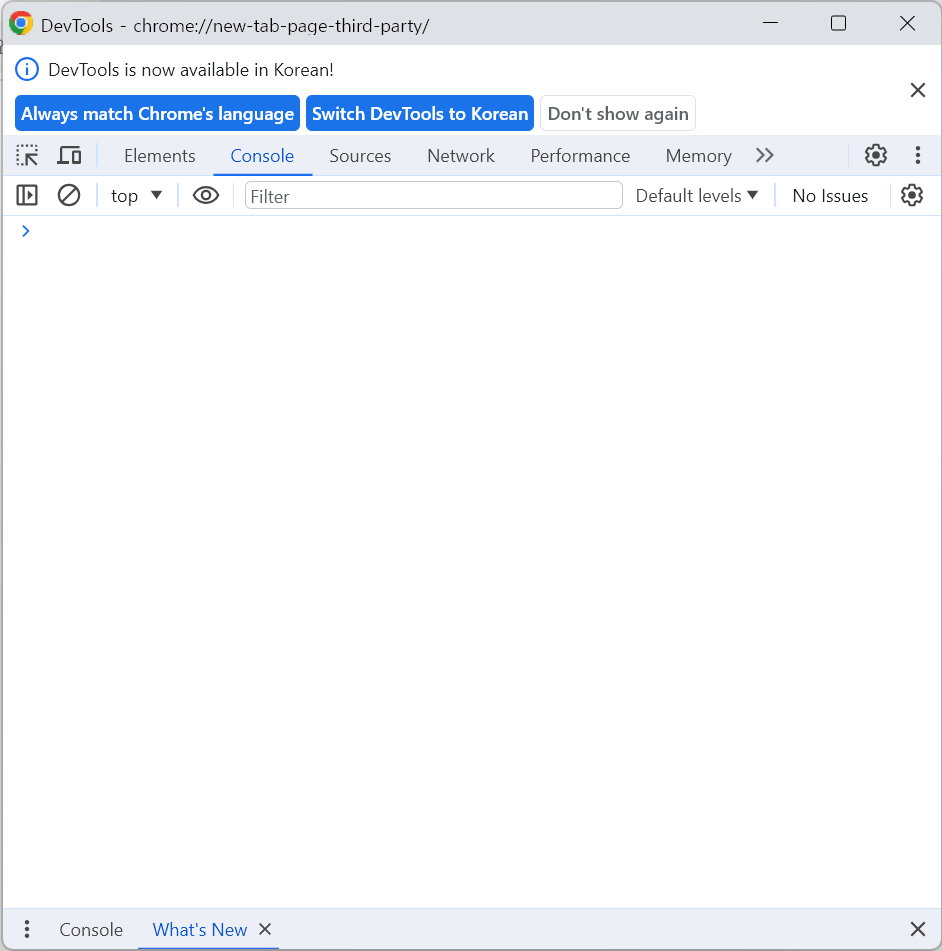Image resolution: width=942 pixels, height=951 pixels.
Task: Open the customize DevTools three-dot menu
Action: [x=917, y=155]
